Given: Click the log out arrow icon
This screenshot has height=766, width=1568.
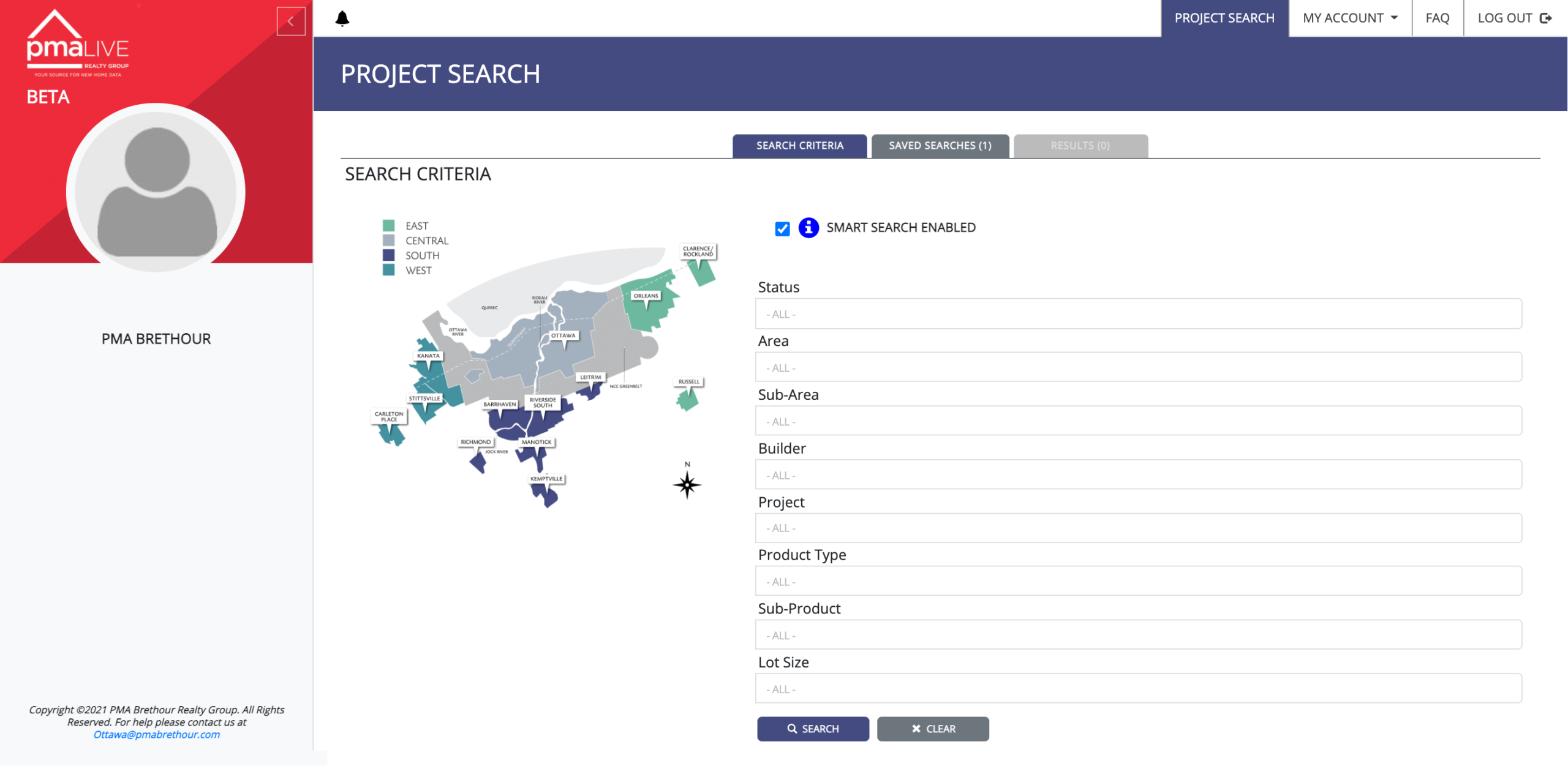Looking at the screenshot, I should tap(1547, 18).
